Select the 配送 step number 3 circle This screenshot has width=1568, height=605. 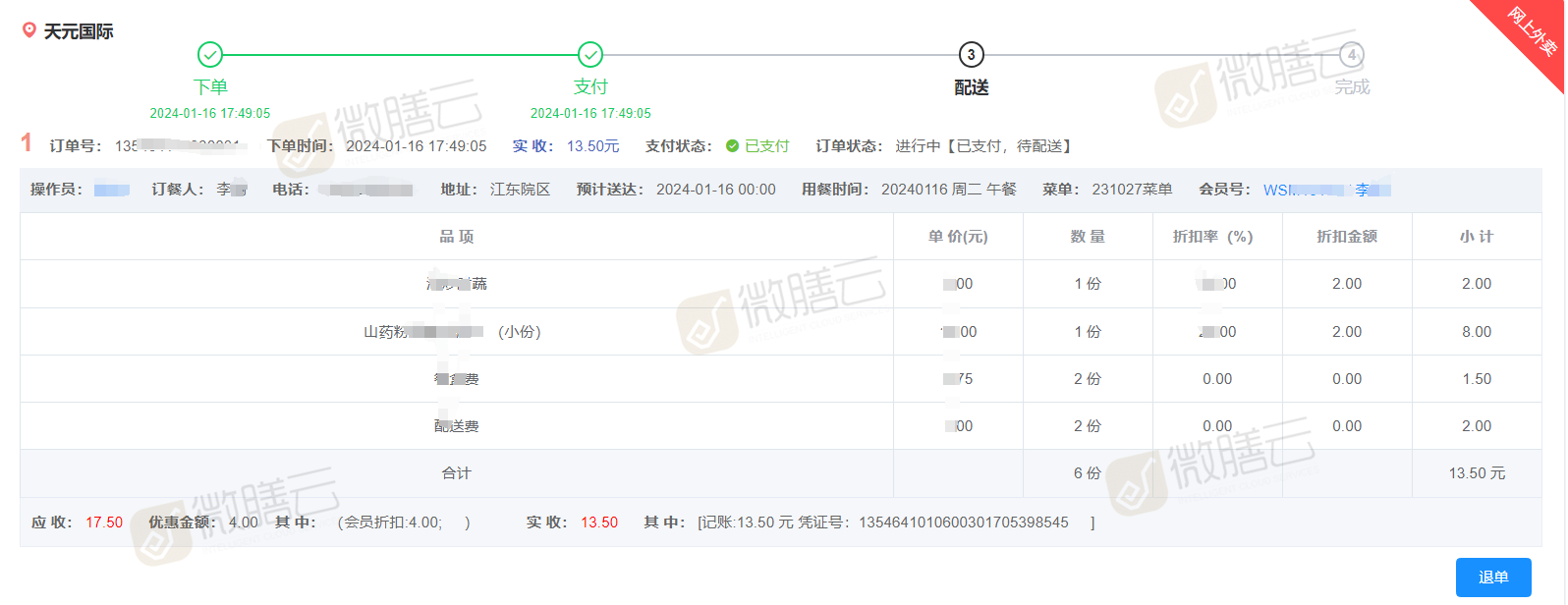[x=971, y=55]
